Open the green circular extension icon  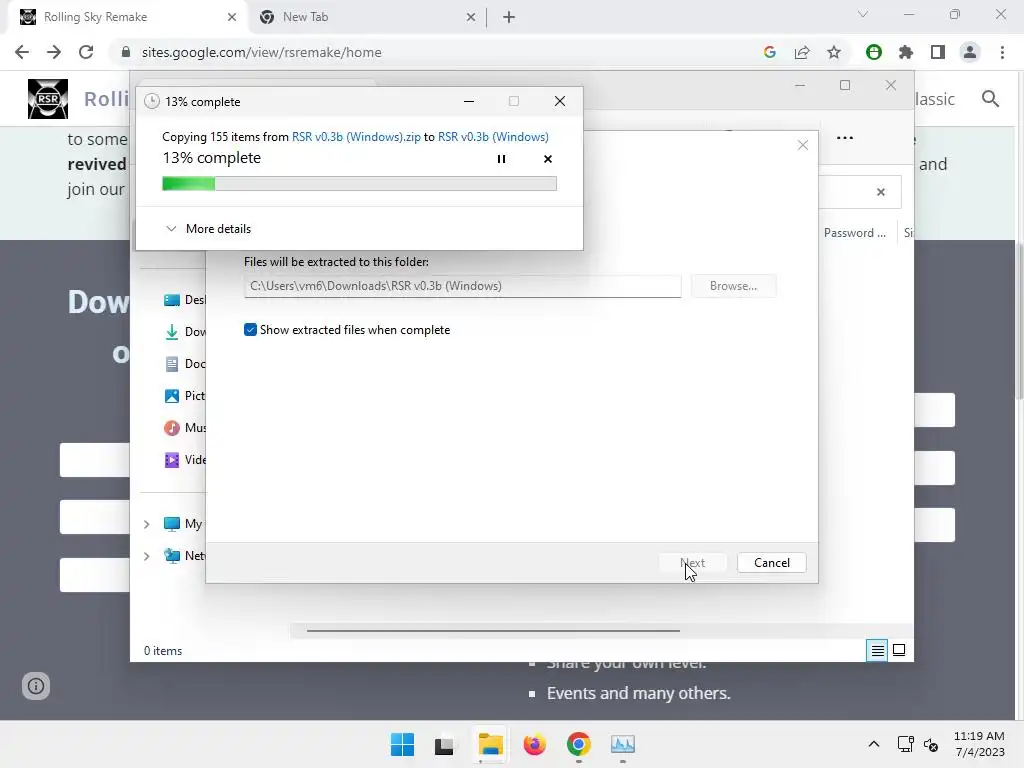[873, 52]
